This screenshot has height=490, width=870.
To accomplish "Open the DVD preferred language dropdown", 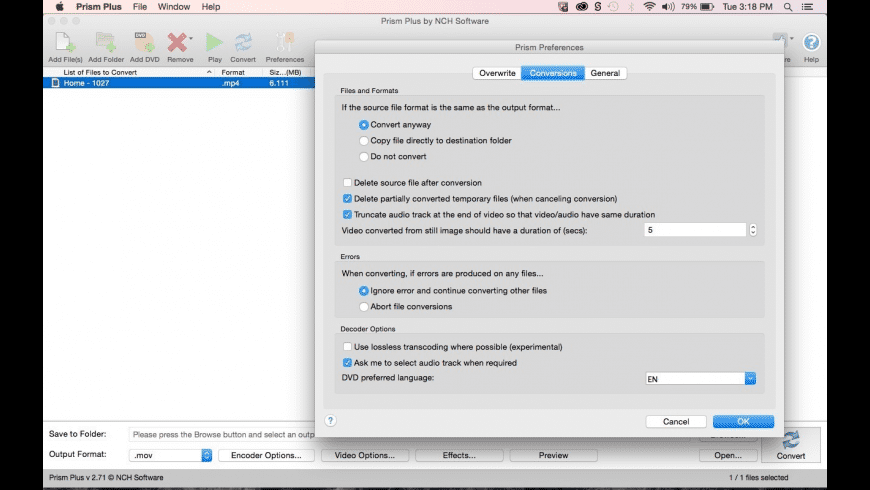I will click(750, 378).
